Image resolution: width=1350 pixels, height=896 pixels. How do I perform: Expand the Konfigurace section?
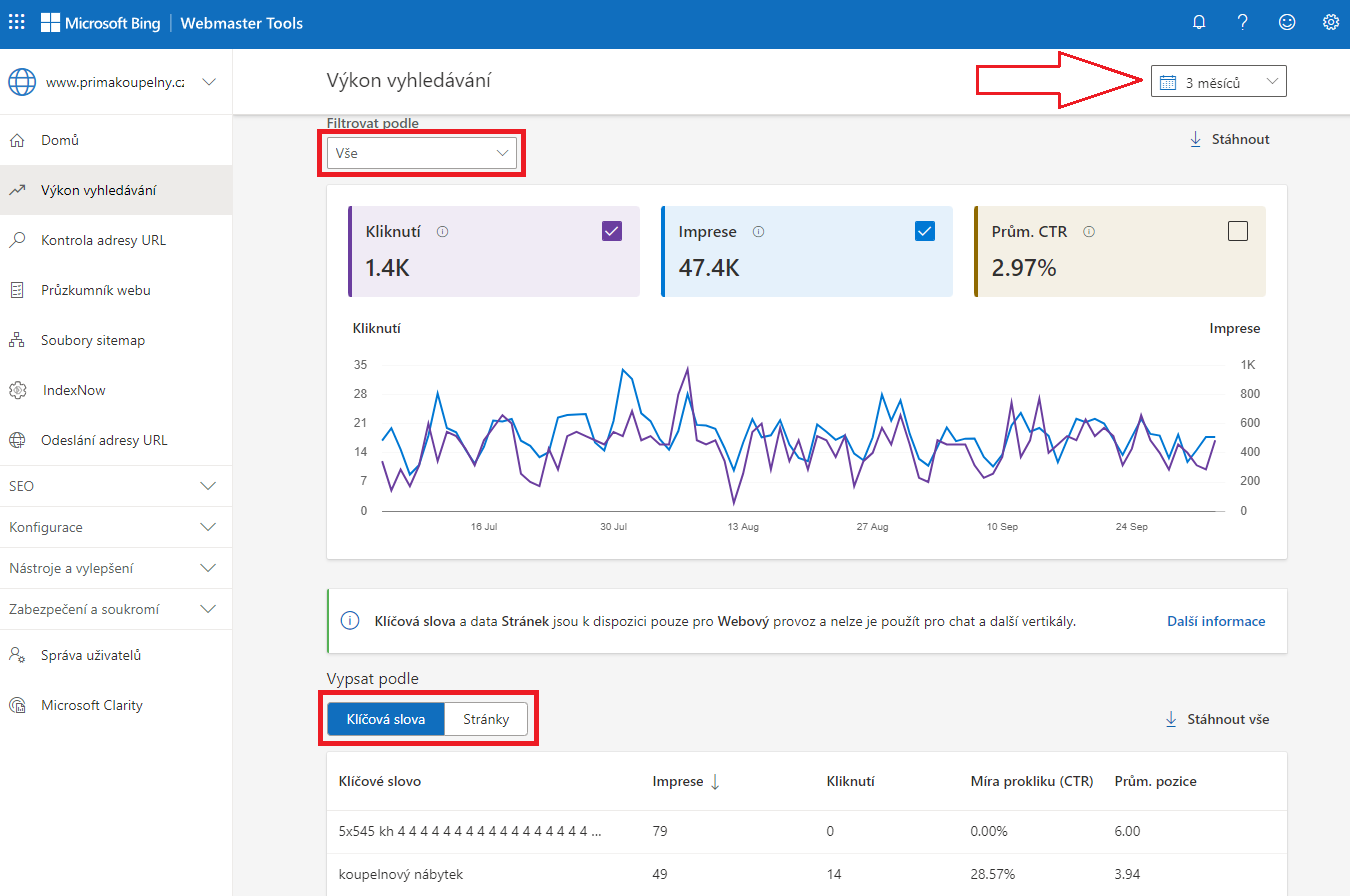pos(116,527)
